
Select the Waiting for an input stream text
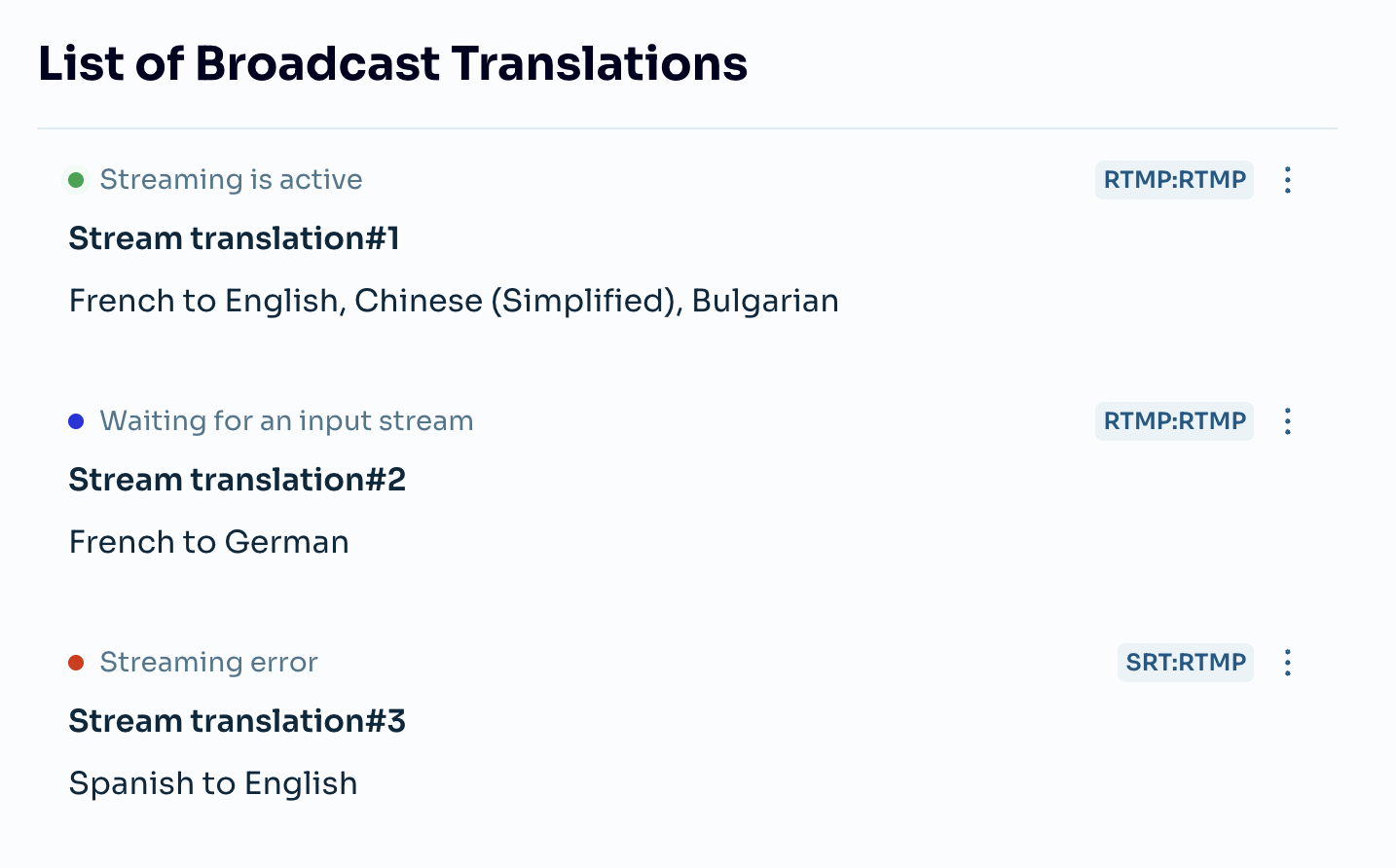coord(286,421)
